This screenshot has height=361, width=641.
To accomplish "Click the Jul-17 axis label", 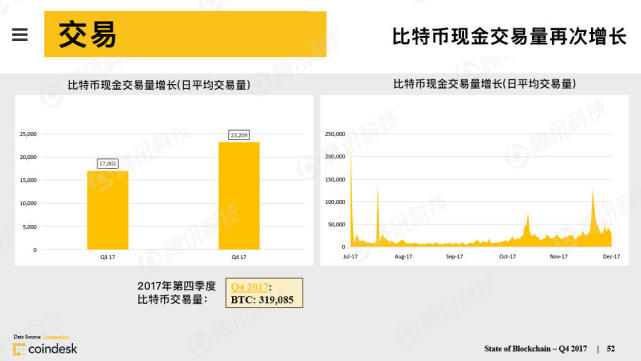I will click(350, 257).
